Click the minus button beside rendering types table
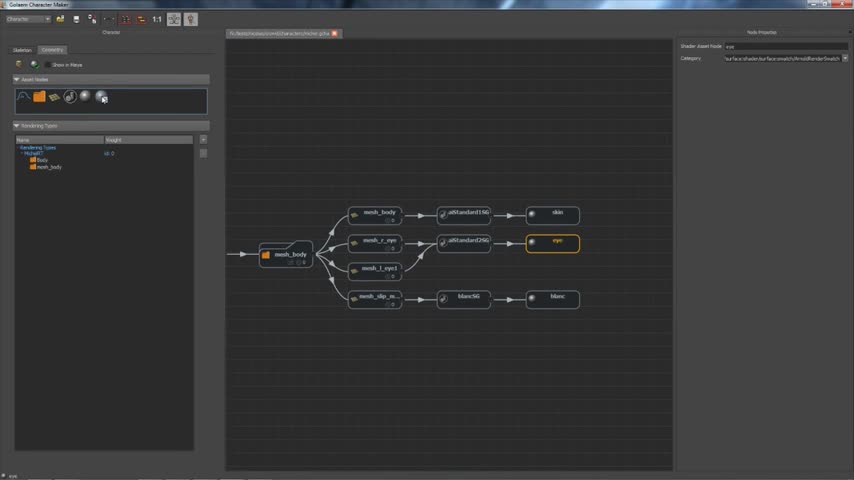854x480 pixels. (x=203, y=153)
